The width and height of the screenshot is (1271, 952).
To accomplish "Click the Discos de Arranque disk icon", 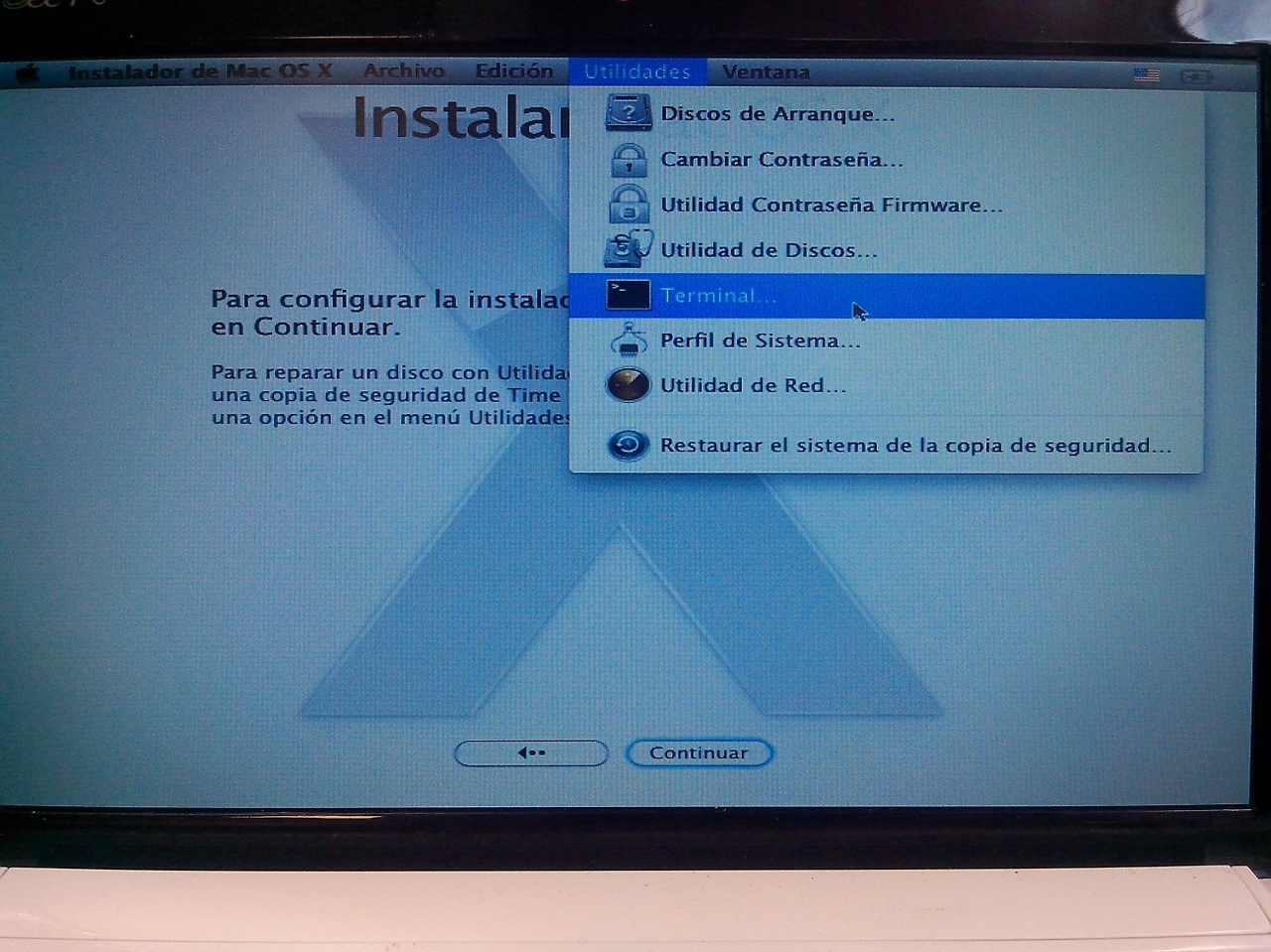I will 628,113.
